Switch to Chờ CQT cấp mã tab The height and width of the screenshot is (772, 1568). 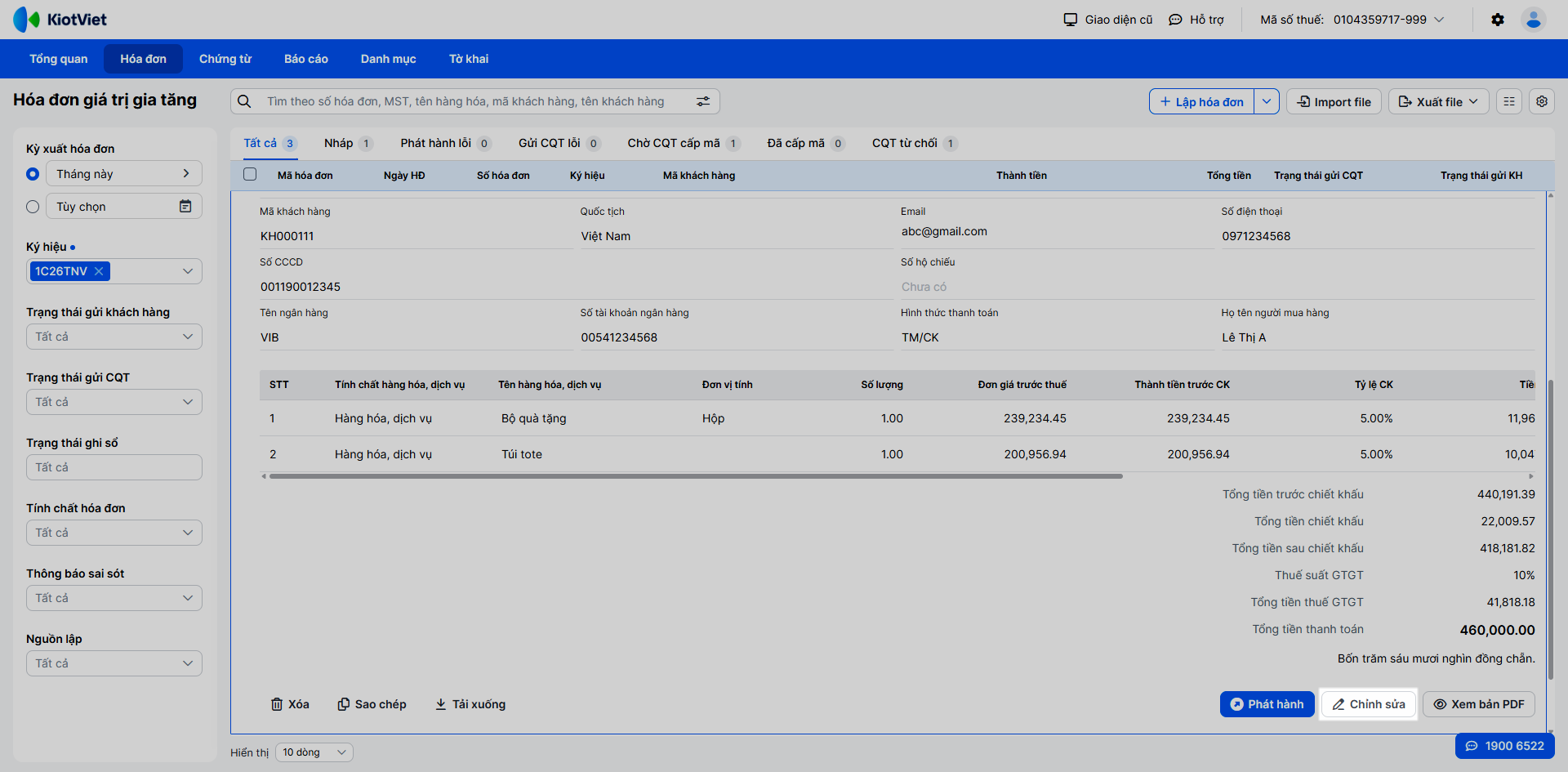tap(684, 143)
